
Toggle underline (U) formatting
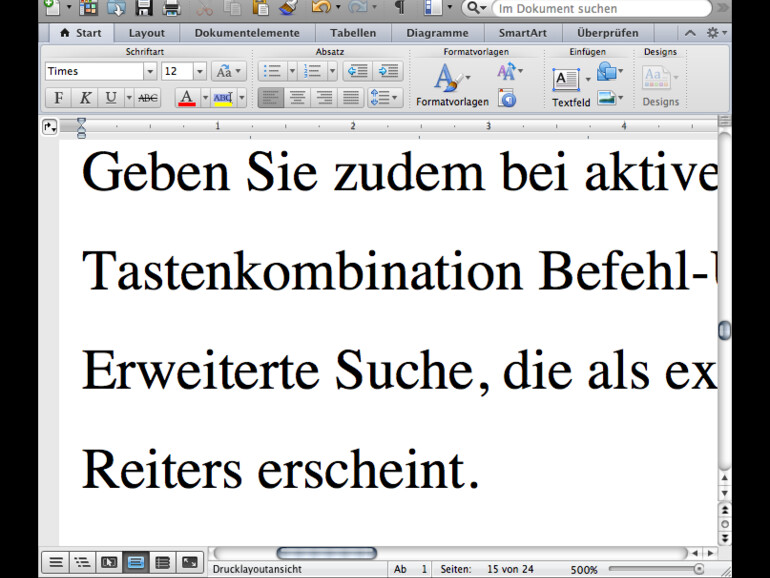(111, 98)
